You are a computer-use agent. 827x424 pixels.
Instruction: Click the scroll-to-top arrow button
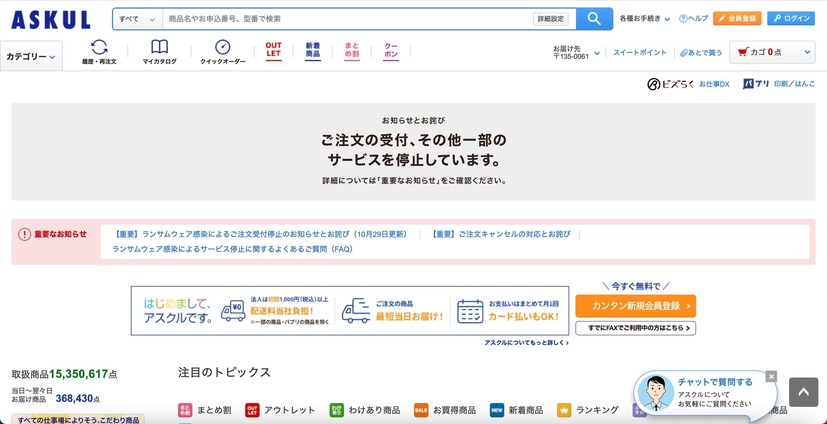[x=803, y=392]
